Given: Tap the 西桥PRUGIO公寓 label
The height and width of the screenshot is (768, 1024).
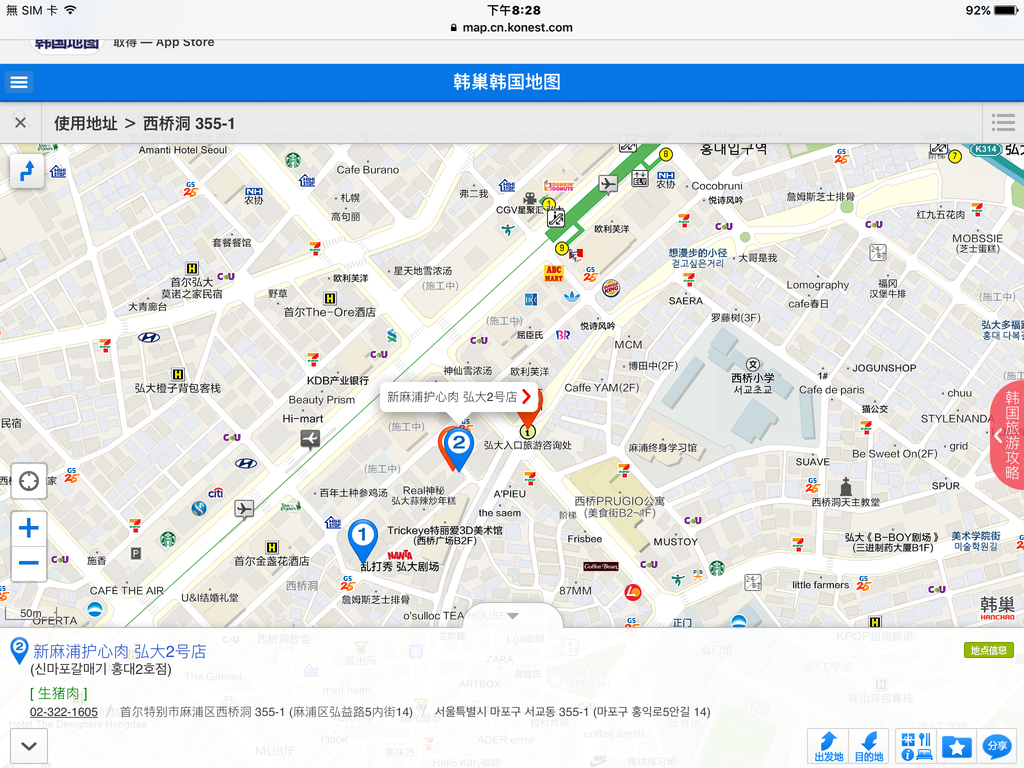Looking at the screenshot, I should (619, 506).
